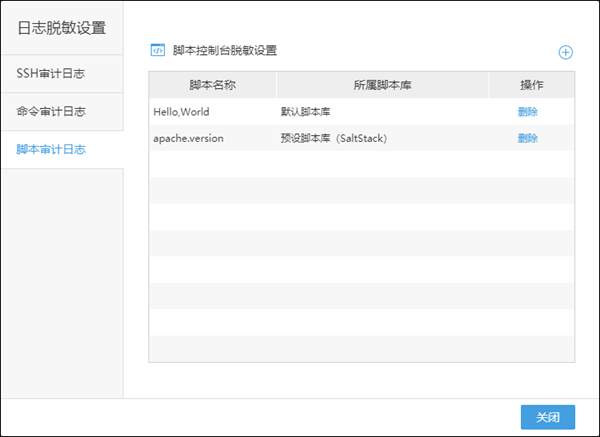
Task: Click the 默认脚本库 library cell
Action: tap(306, 111)
